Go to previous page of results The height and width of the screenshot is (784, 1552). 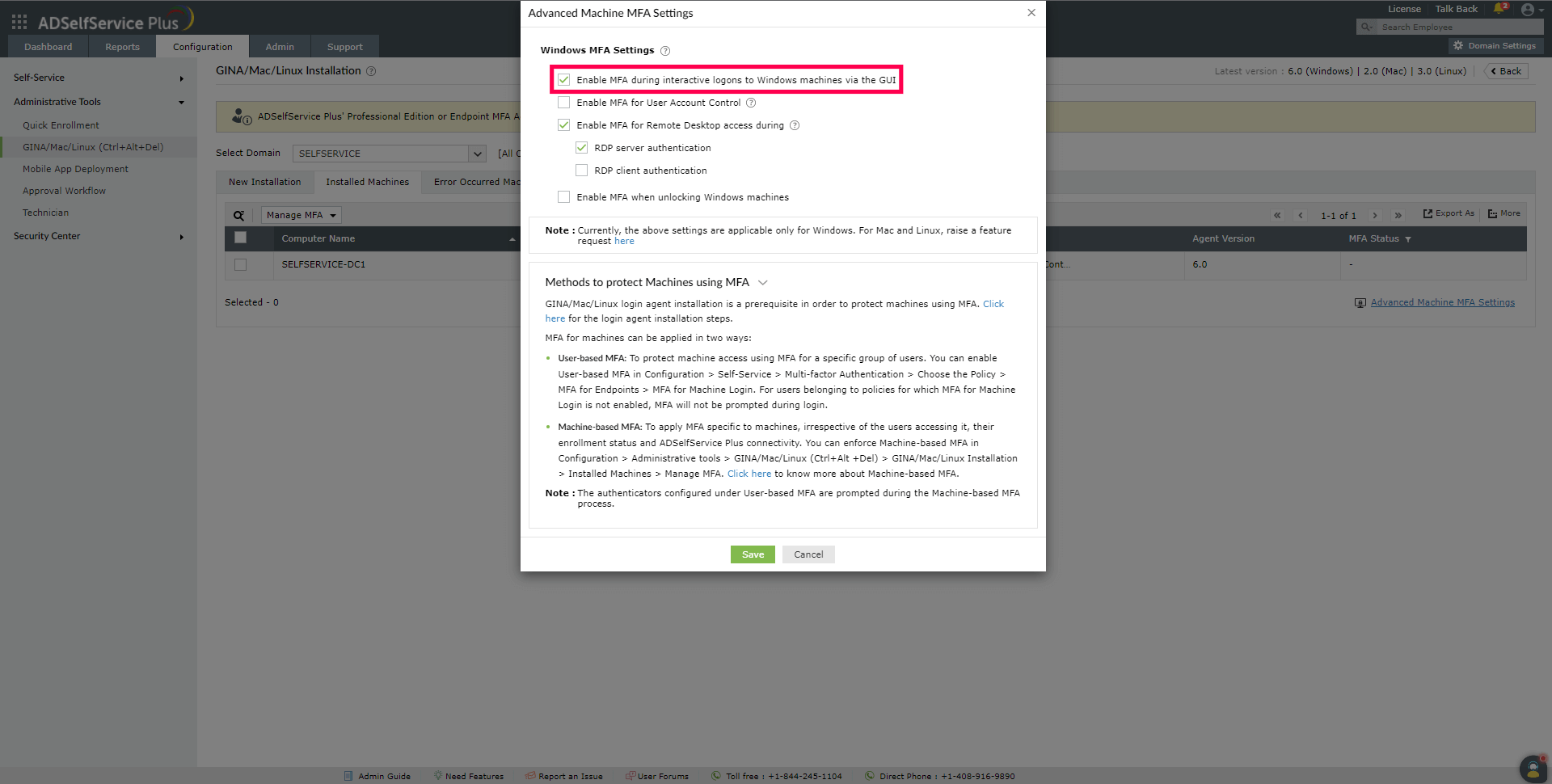pyautogui.click(x=1301, y=215)
